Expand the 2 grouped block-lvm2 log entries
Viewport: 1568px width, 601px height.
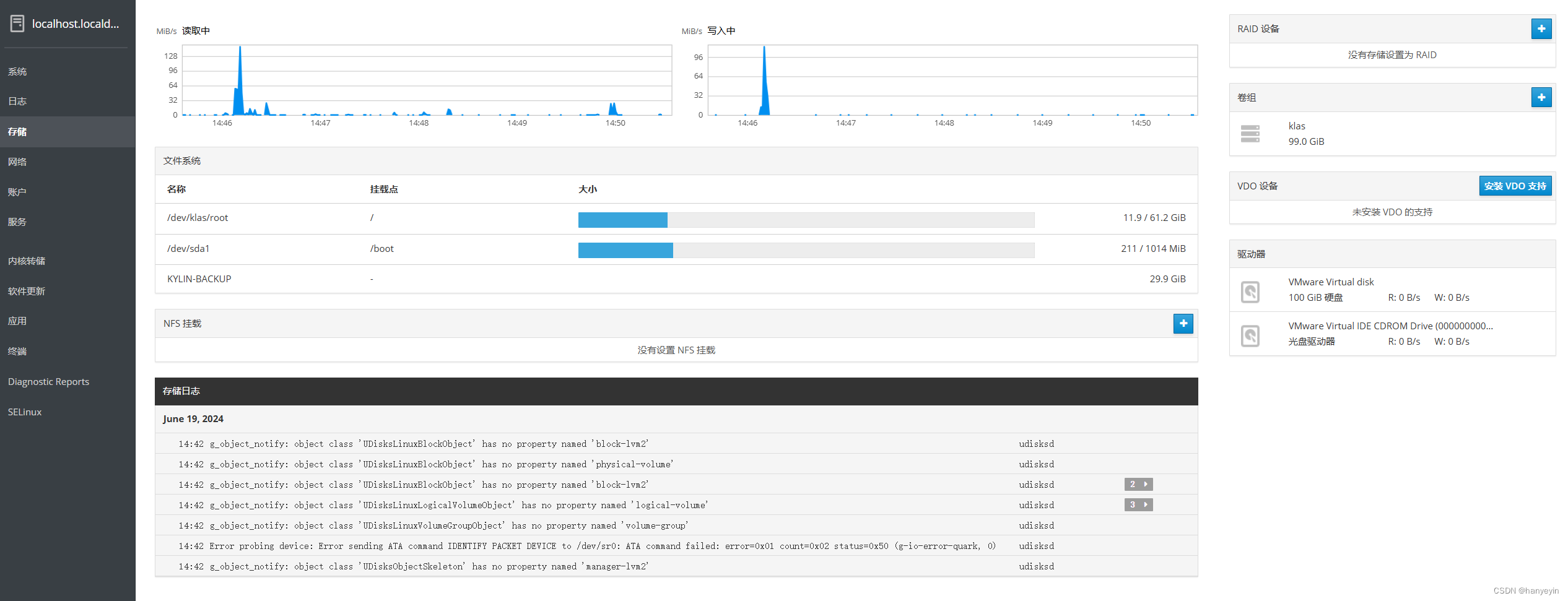(1138, 484)
